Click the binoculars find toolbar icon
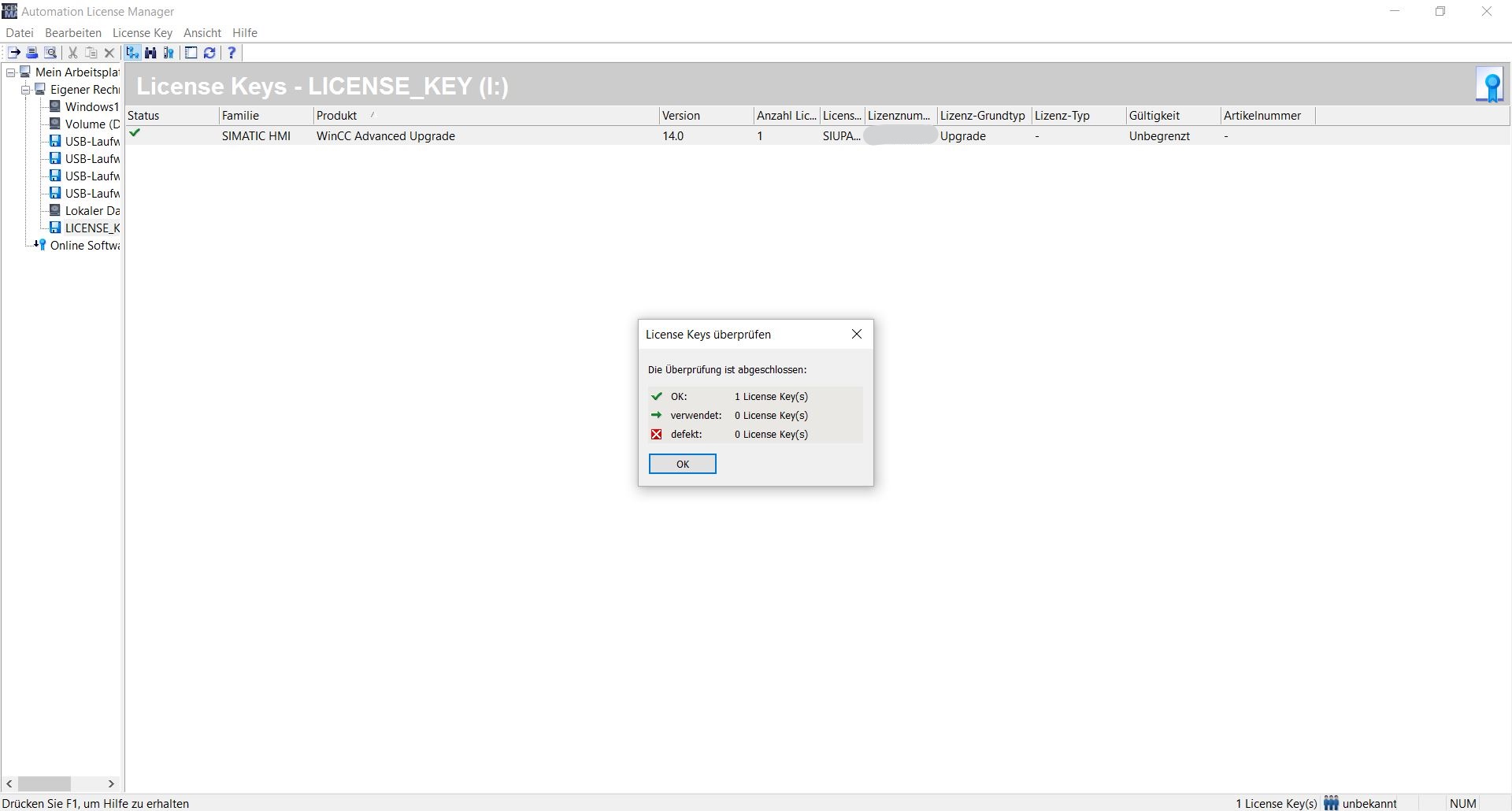The width and height of the screenshot is (1512, 811). [x=150, y=53]
